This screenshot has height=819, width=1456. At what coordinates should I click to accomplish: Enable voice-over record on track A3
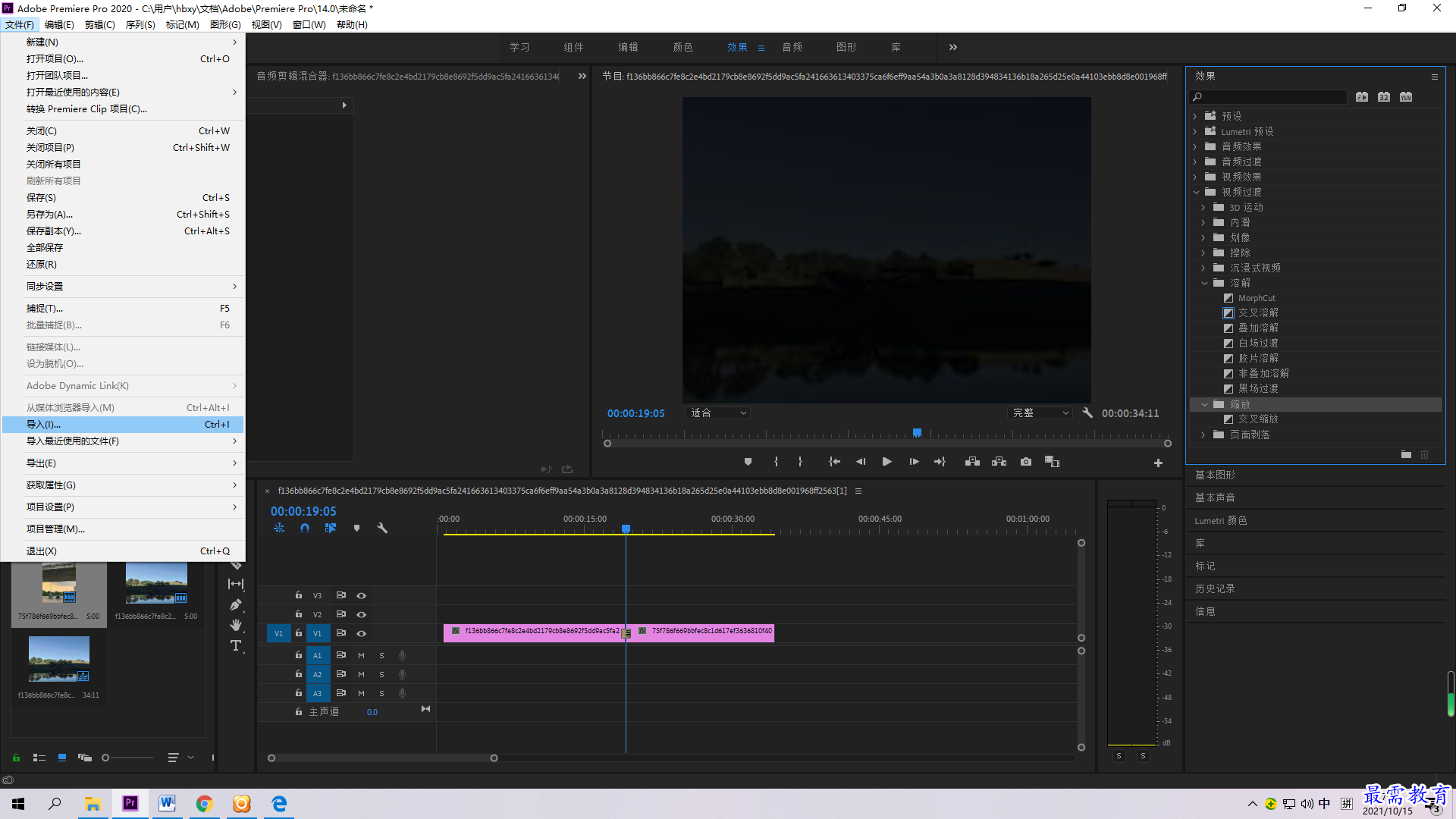[402, 693]
